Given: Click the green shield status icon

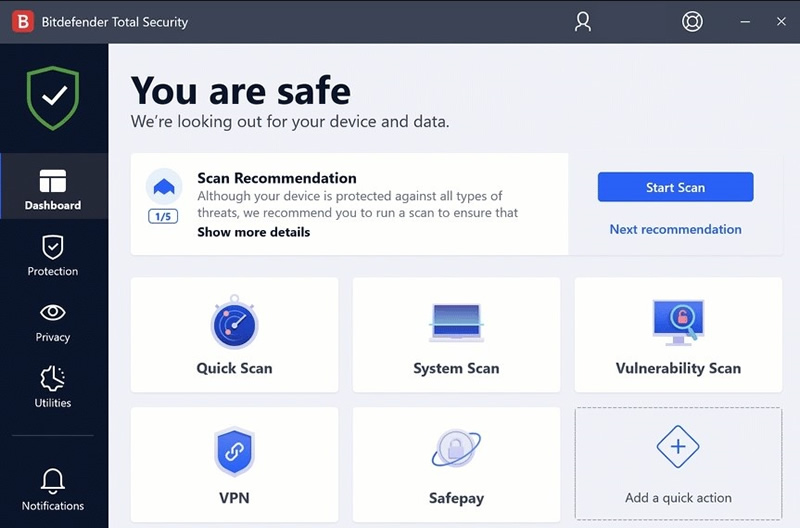Looking at the screenshot, I should click(x=53, y=98).
